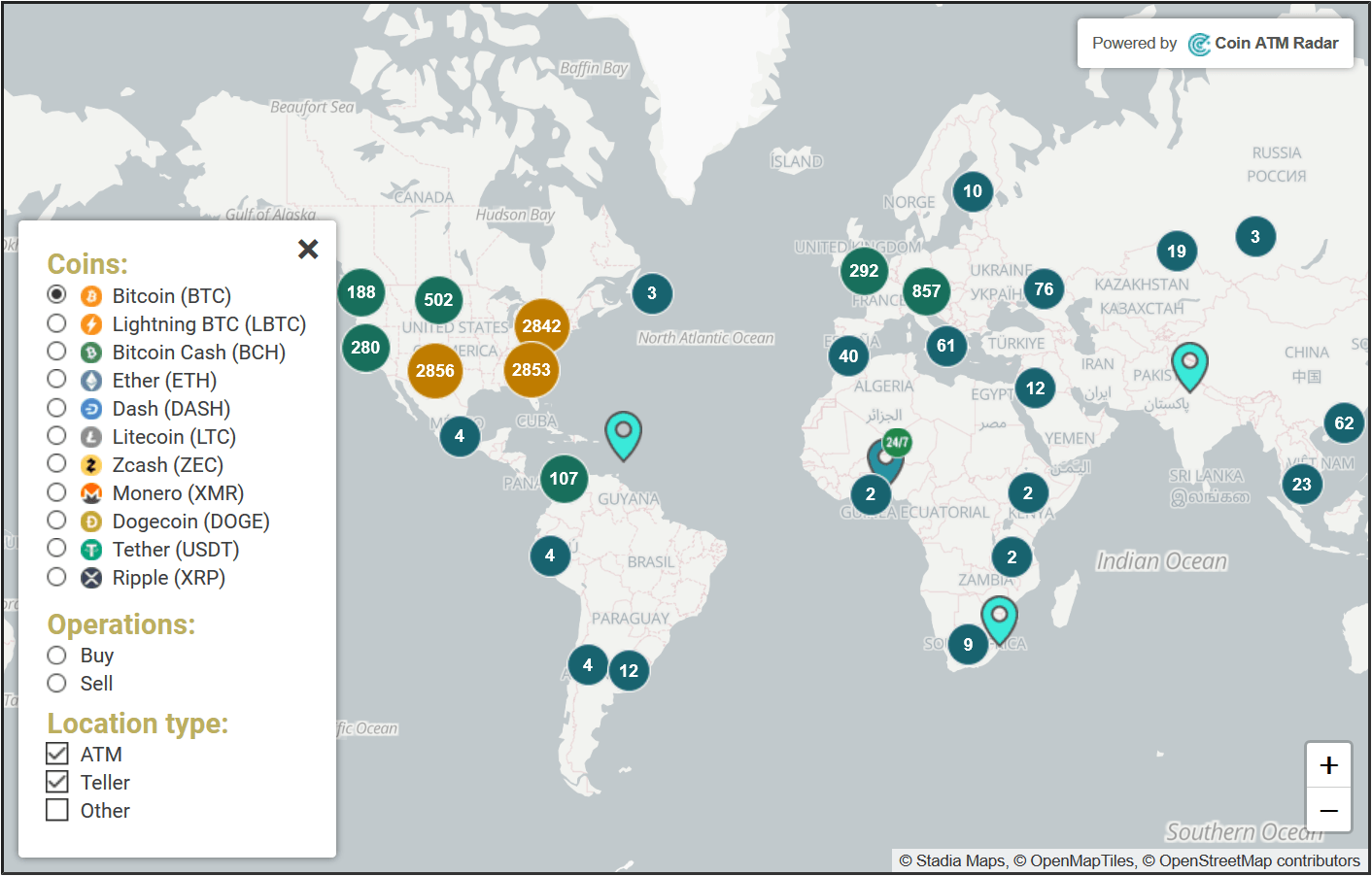Choose Zcash (ZEC) radio option
This screenshot has width=1372, height=876.
(x=57, y=463)
